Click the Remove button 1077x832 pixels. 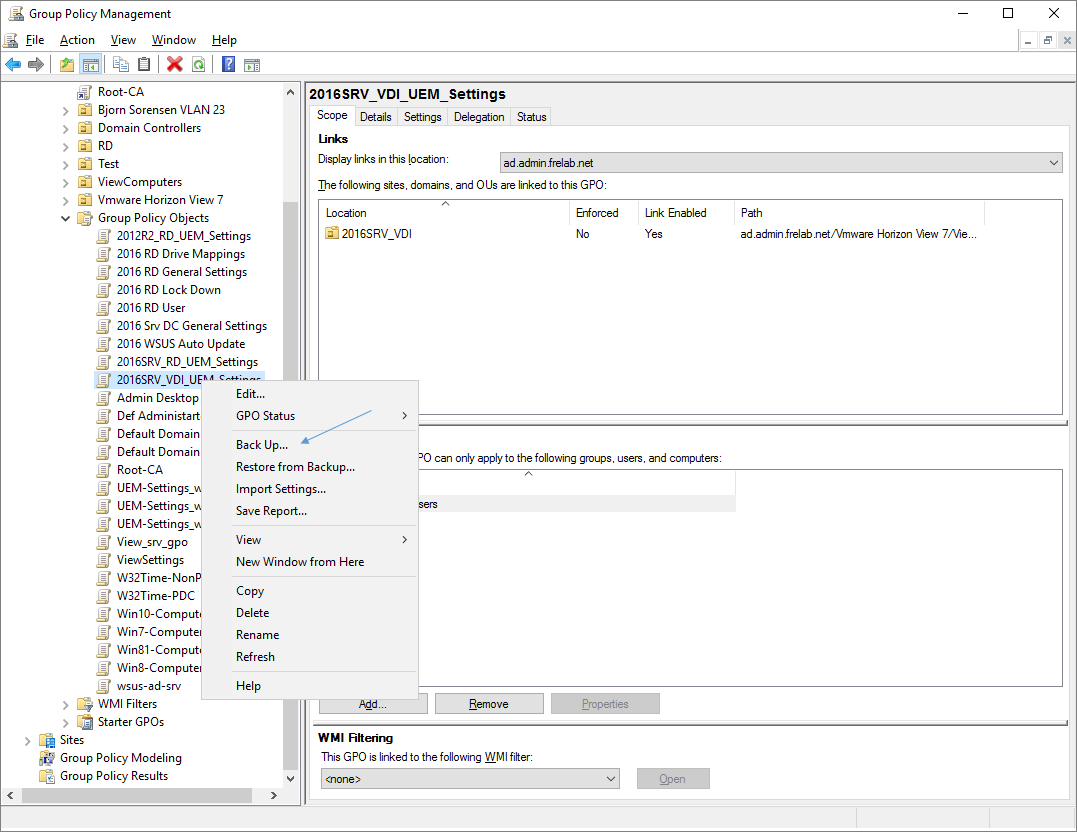pyautogui.click(x=489, y=704)
